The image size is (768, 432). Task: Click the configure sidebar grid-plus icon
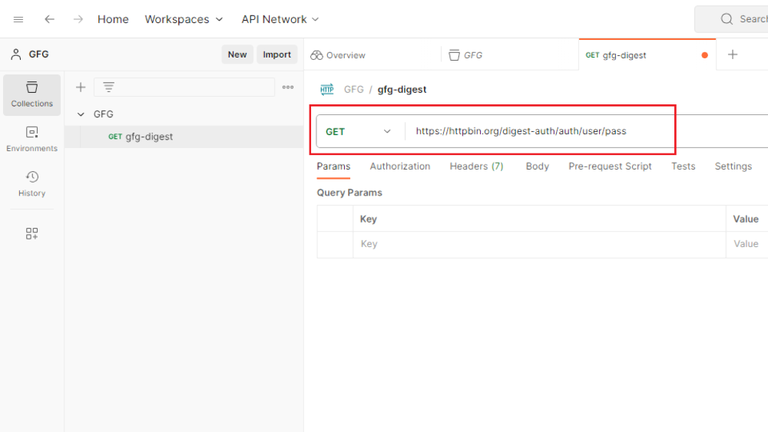[x=32, y=234]
